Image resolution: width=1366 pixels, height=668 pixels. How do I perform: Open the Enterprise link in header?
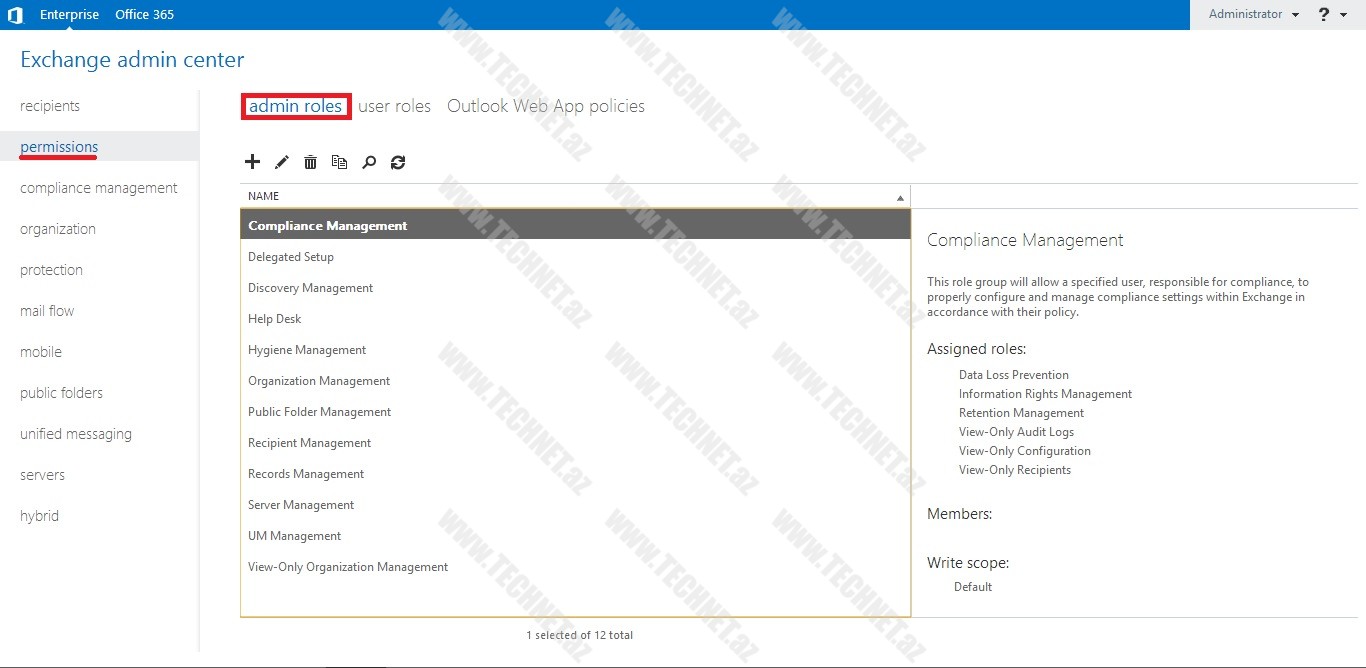point(69,15)
